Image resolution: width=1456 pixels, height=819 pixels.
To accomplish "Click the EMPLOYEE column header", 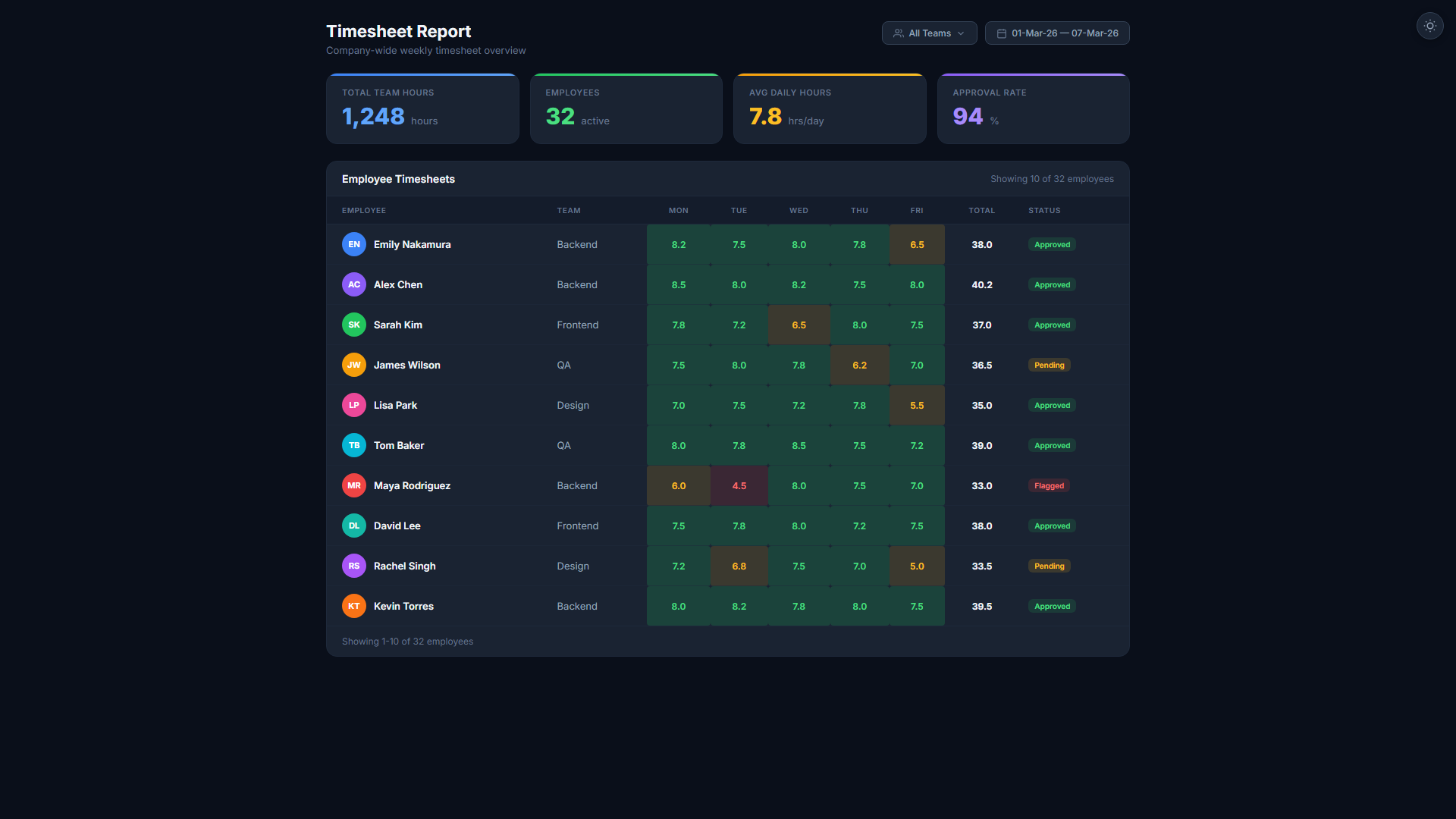I will coord(364,211).
